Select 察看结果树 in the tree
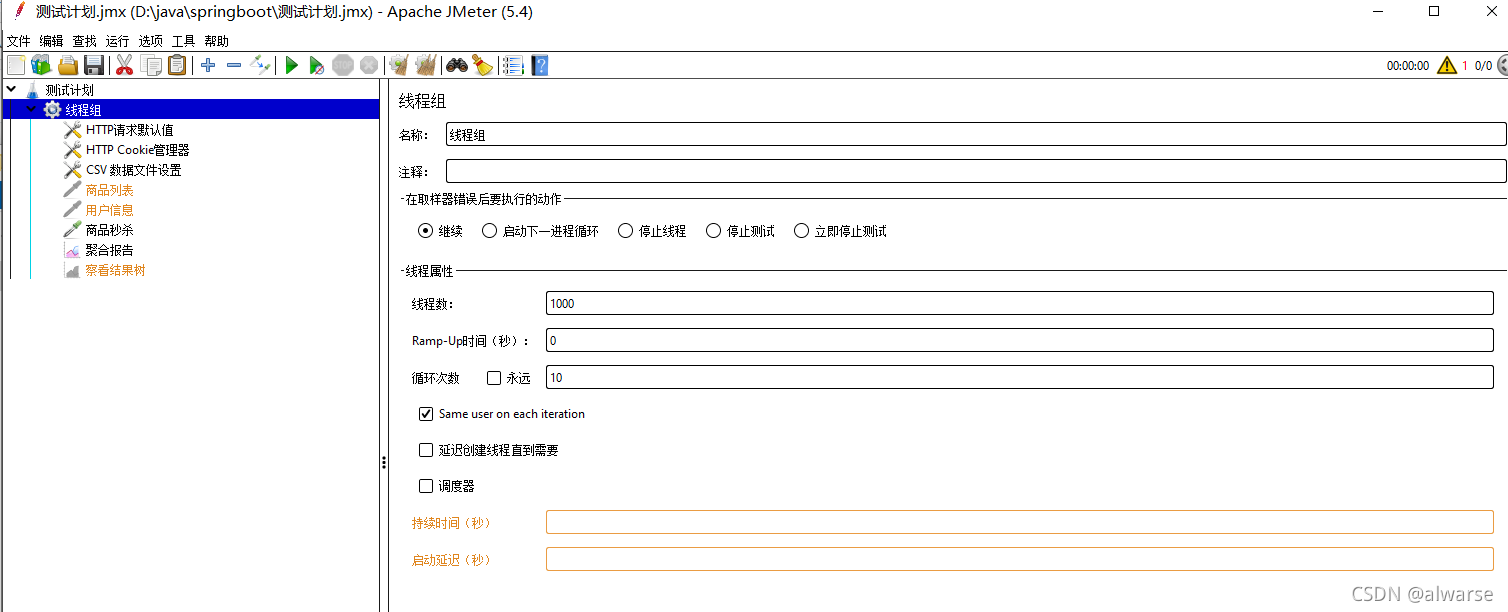Viewport: 1508px width, 612px height. (115, 270)
